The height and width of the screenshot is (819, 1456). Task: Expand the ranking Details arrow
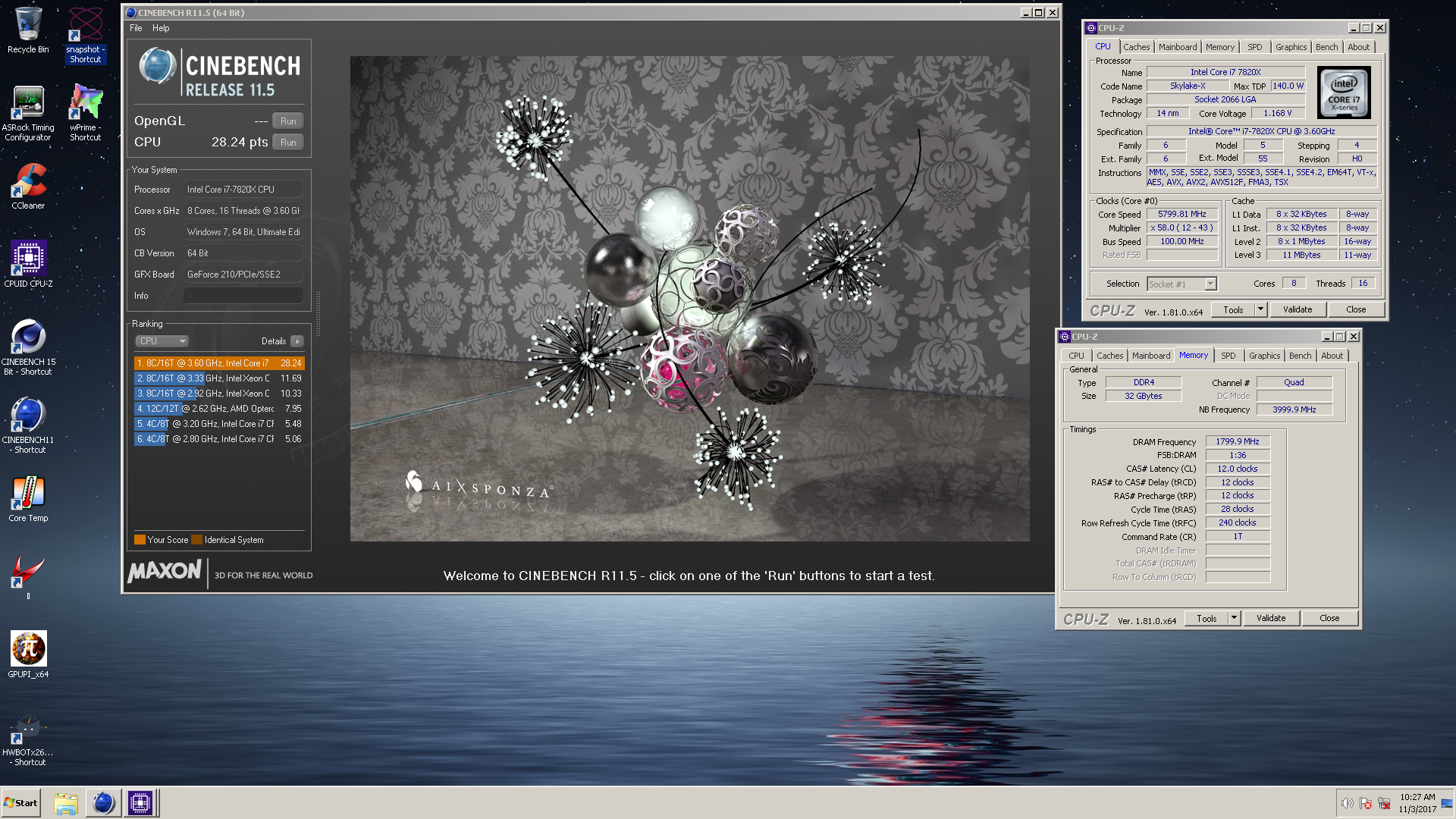(x=297, y=341)
